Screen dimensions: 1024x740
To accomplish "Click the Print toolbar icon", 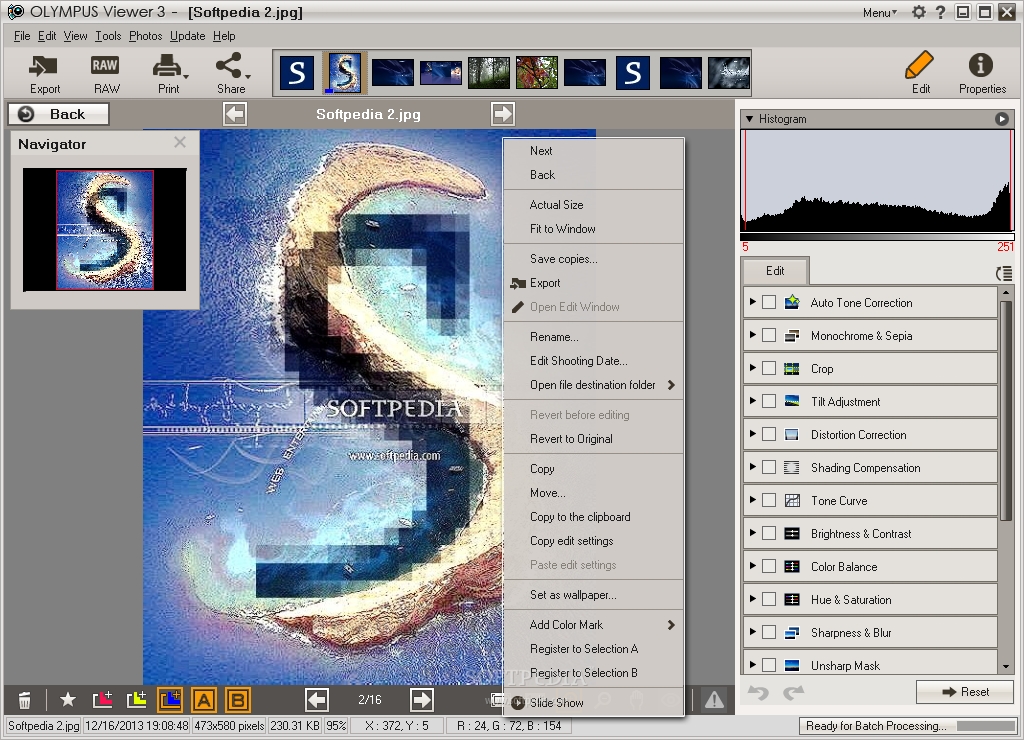I will pyautogui.click(x=168, y=72).
